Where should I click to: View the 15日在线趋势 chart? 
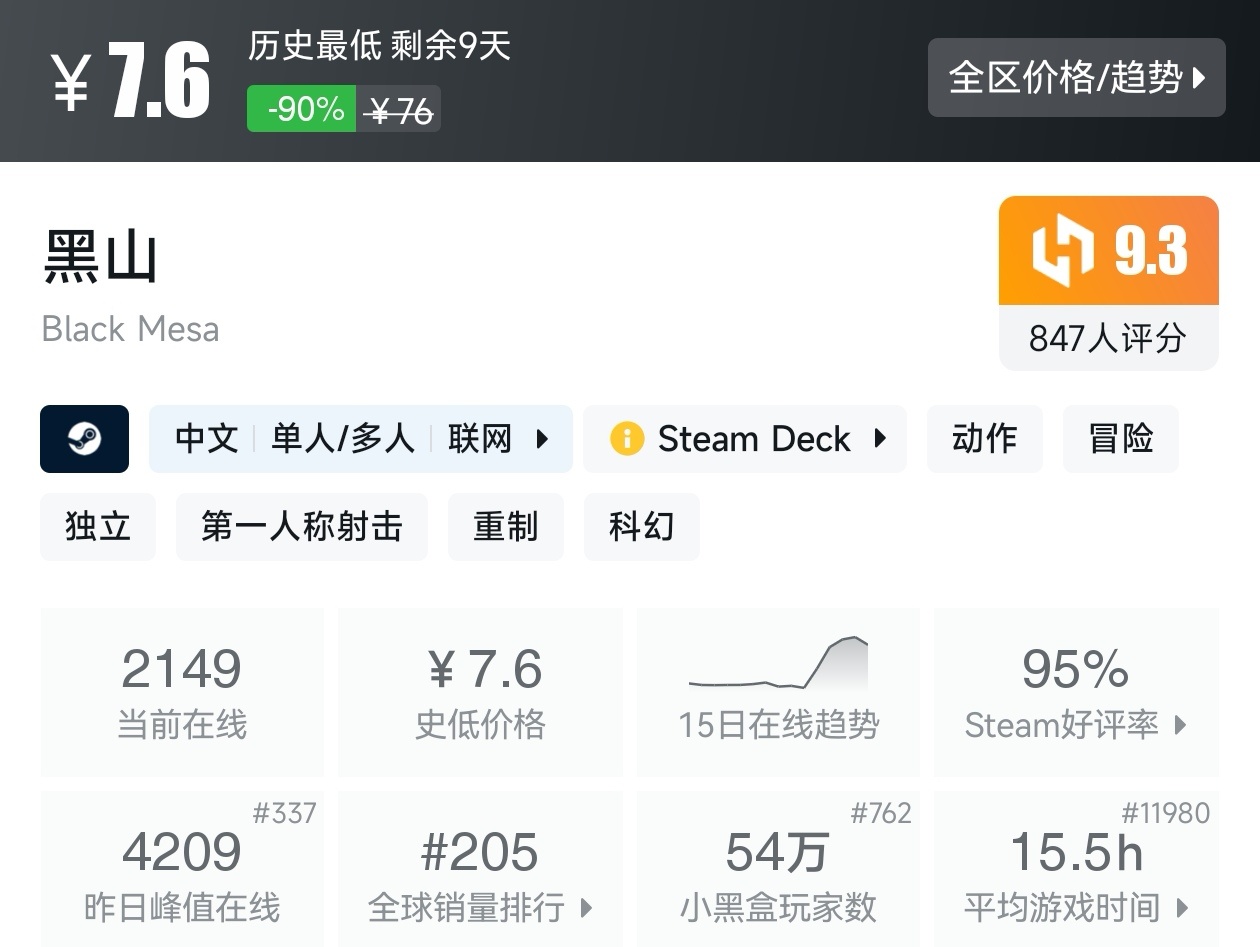point(778,692)
